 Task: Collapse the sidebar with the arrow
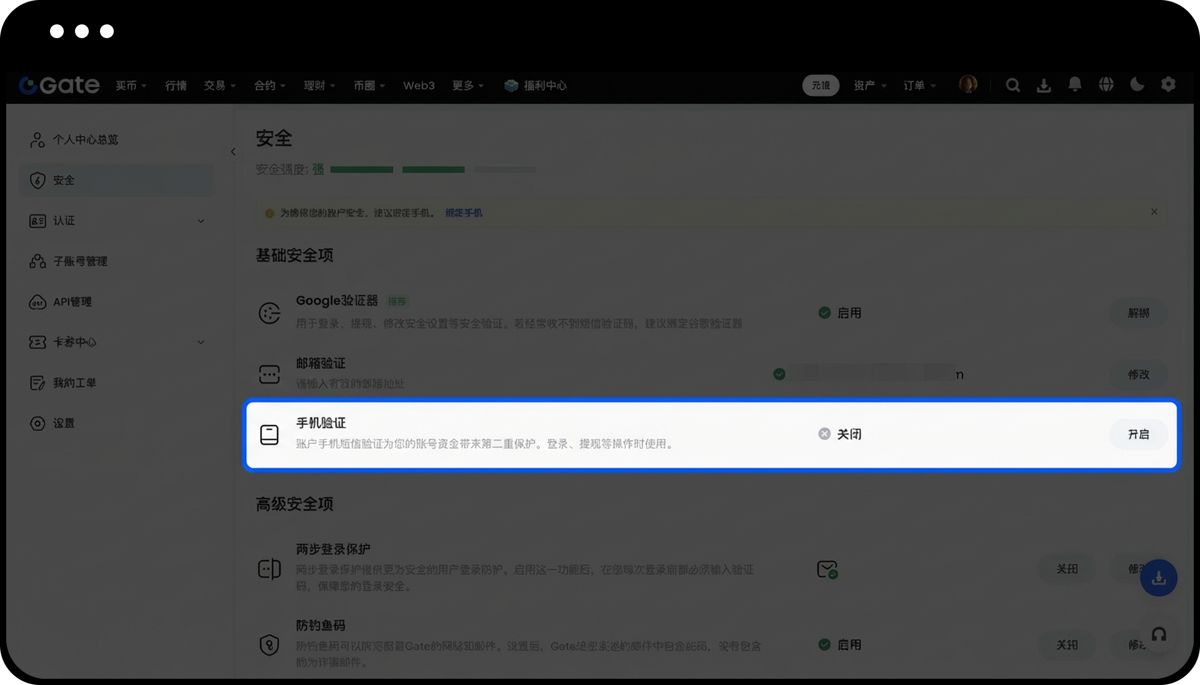pyautogui.click(x=233, y=152)
